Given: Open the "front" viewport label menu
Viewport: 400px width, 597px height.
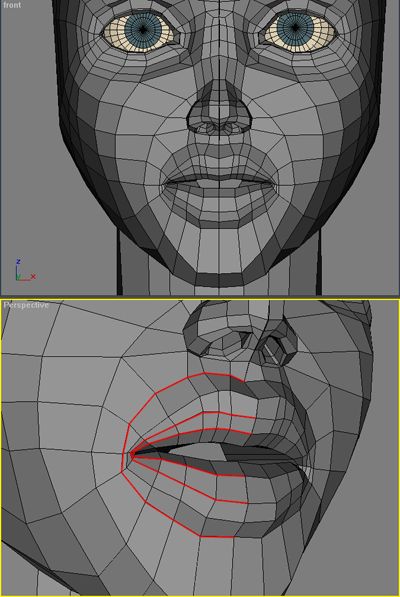Looking at the screenshot, I should click(x=12, y=5).
